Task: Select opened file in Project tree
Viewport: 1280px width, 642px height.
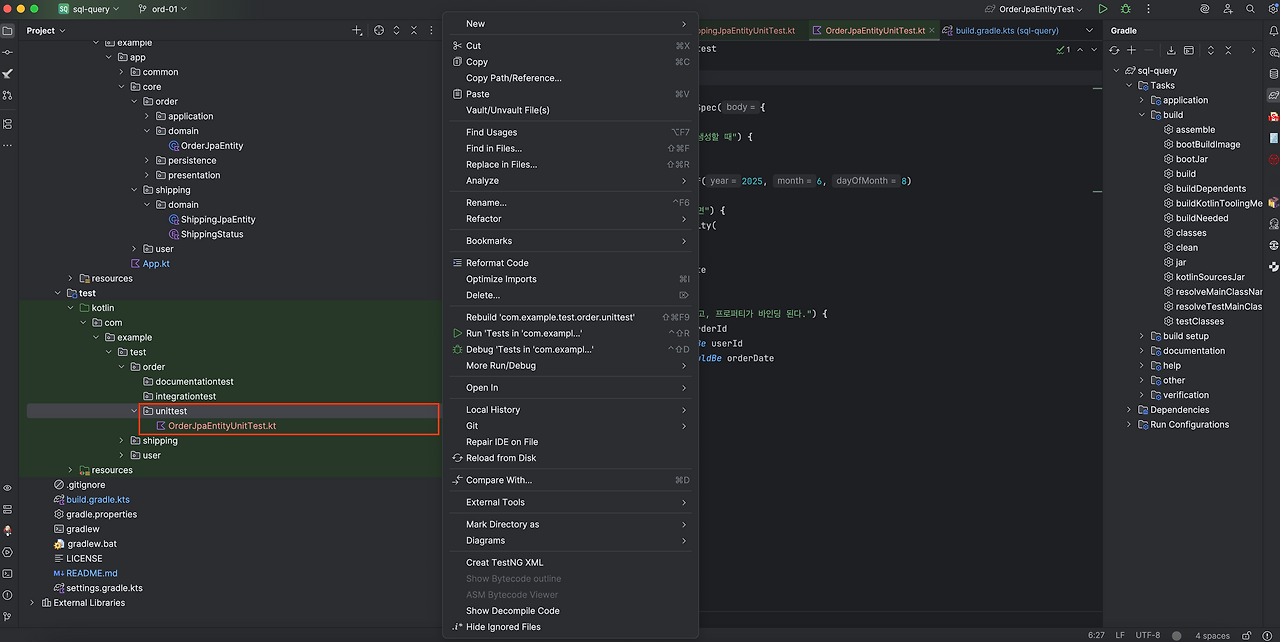Action: coord(379,31)
